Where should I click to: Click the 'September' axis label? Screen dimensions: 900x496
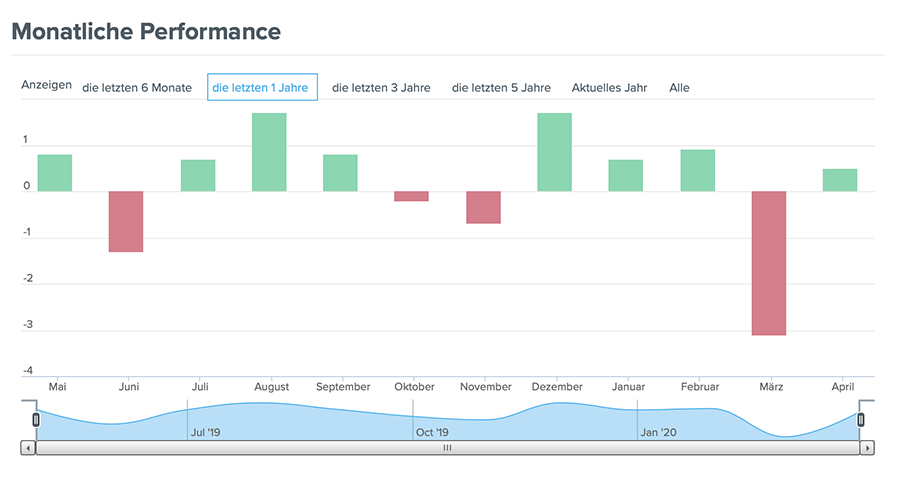tap(343, 387)
